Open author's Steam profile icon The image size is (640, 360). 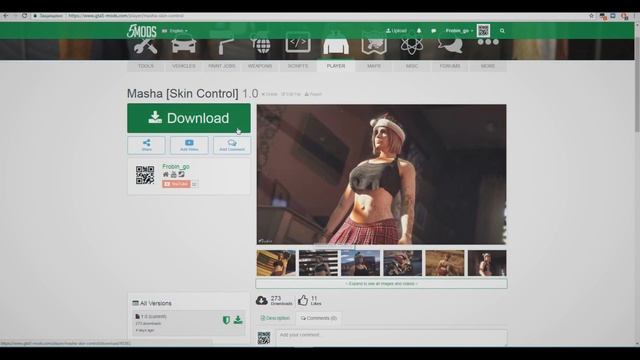tap(181, 175)
